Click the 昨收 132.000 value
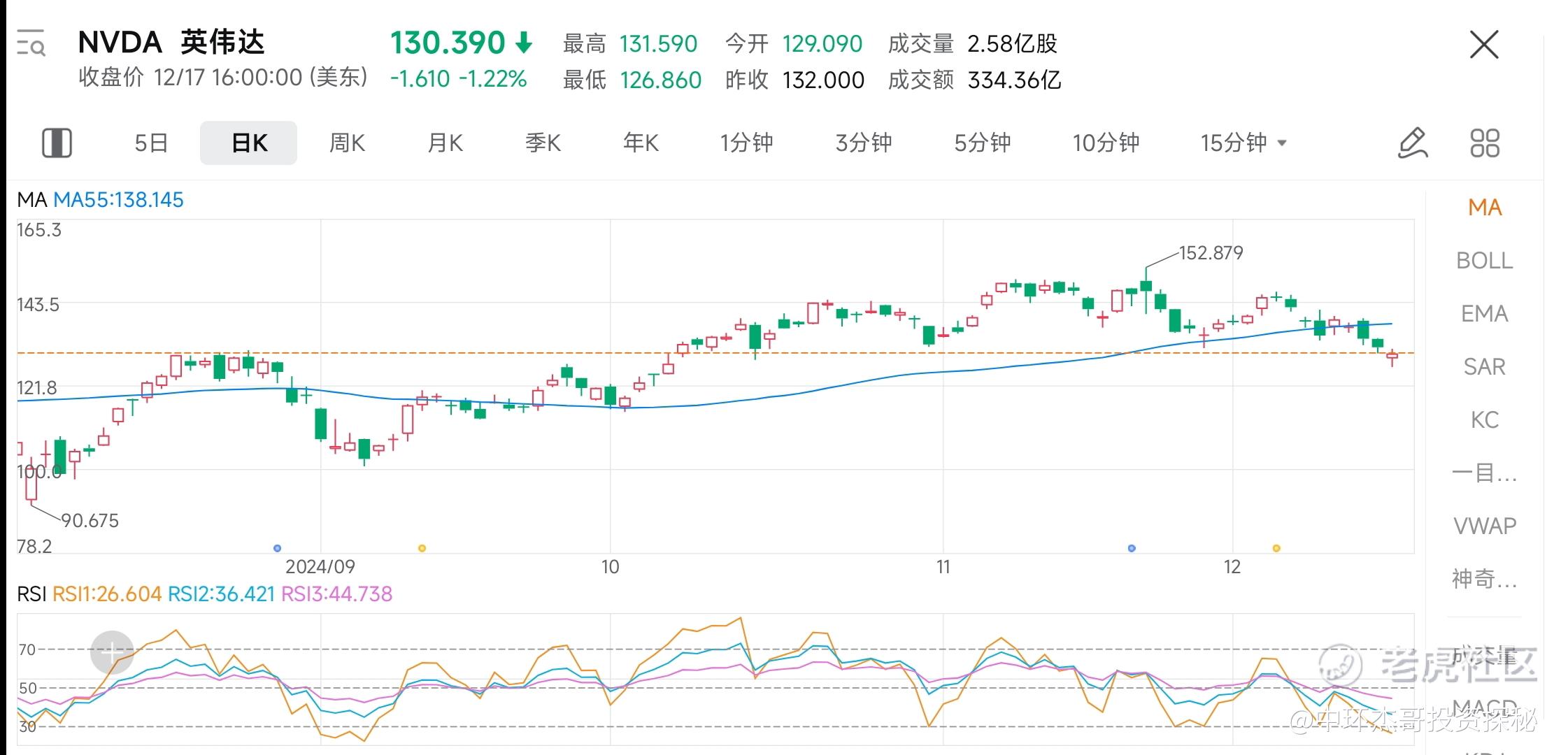Screen dimensions: 1568x755 823,80
